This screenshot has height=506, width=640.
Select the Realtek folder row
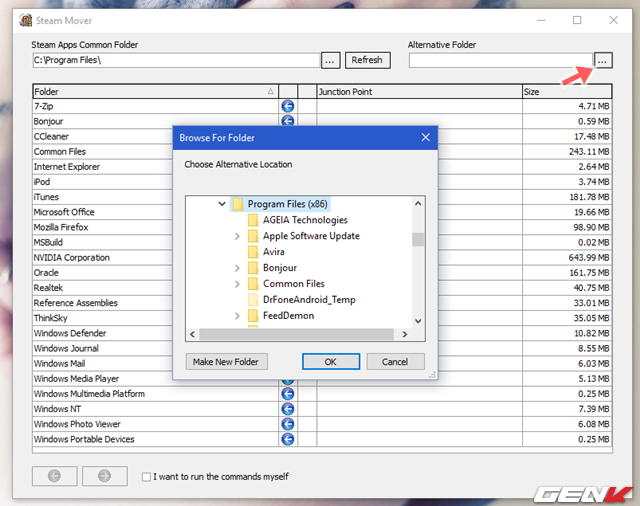102,288
